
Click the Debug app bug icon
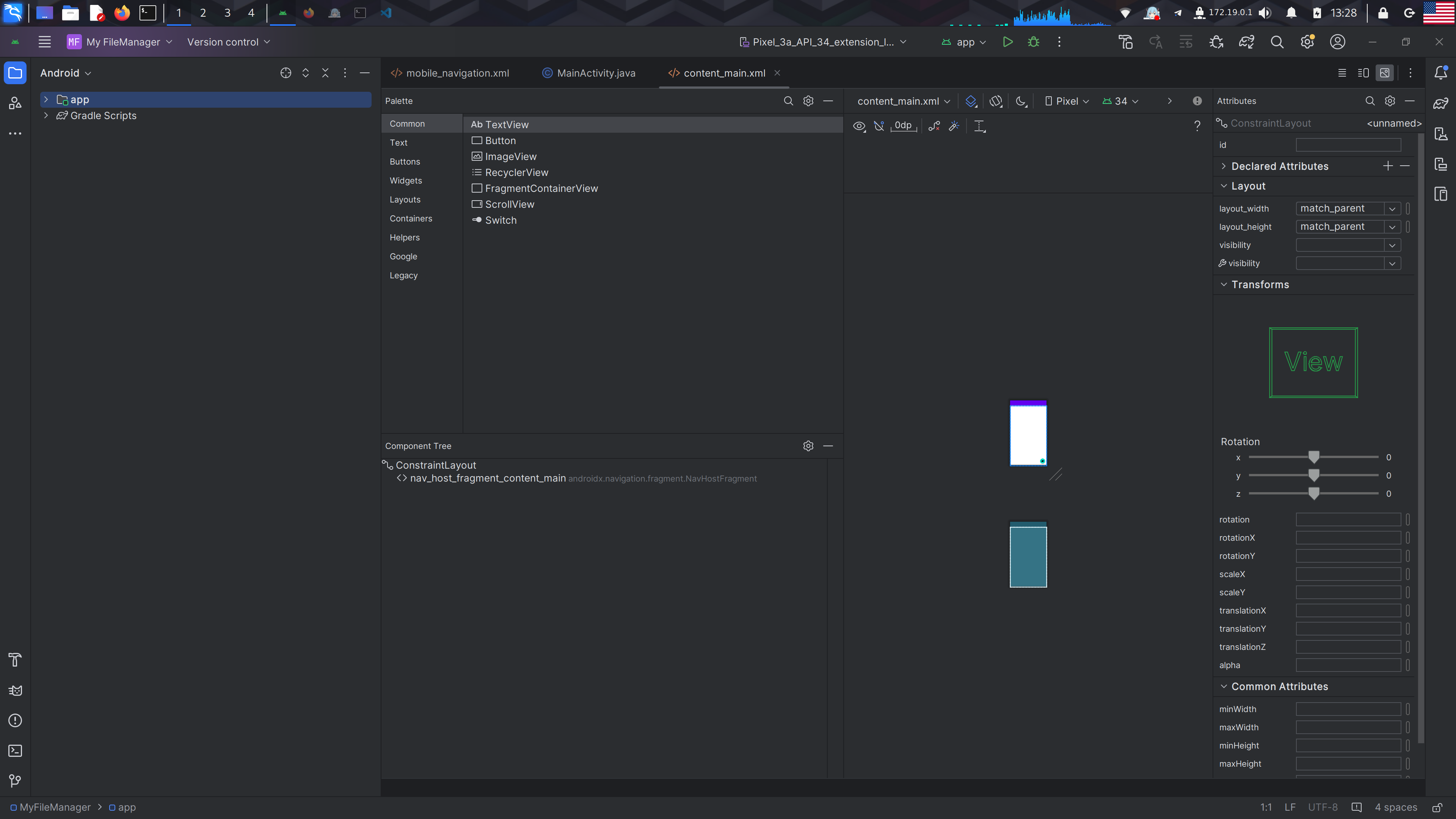click(1033, 42)
